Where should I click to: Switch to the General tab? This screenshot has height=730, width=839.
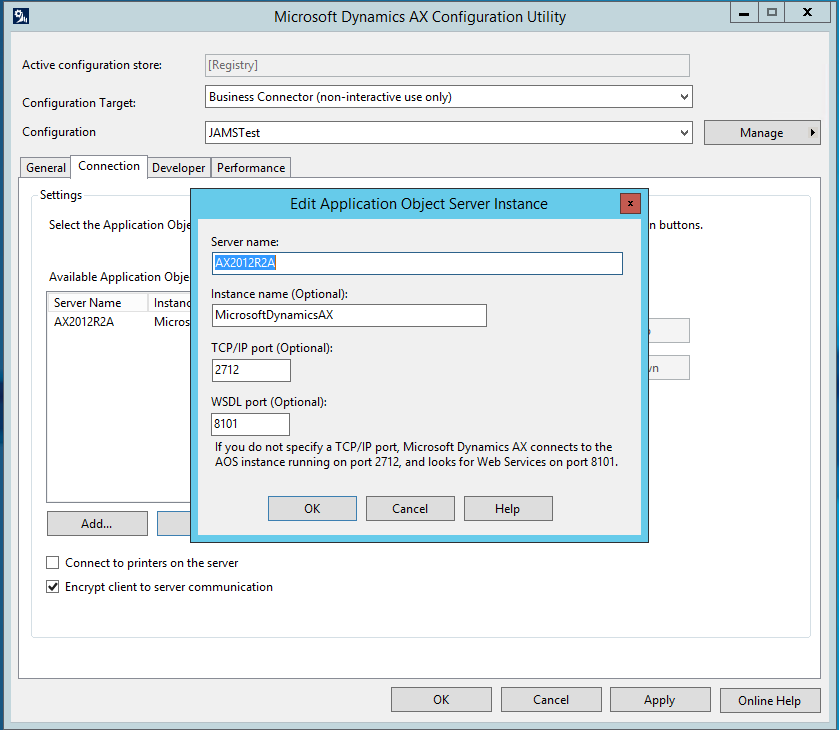[46, 168]
